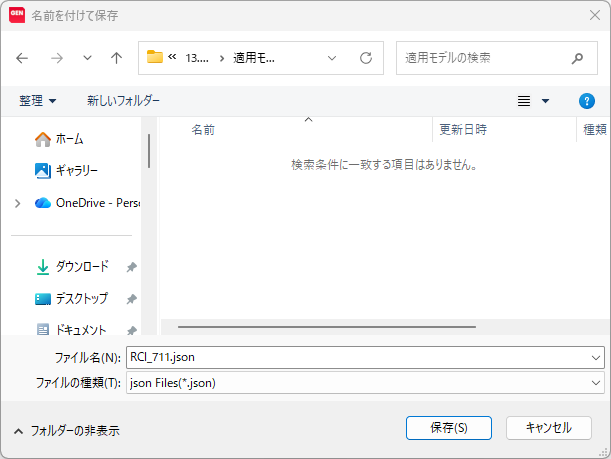The width and height of the screenshot is (611, 459).
Task: Click the pin icon beside ダウンロード
Action: coord(132,267)
